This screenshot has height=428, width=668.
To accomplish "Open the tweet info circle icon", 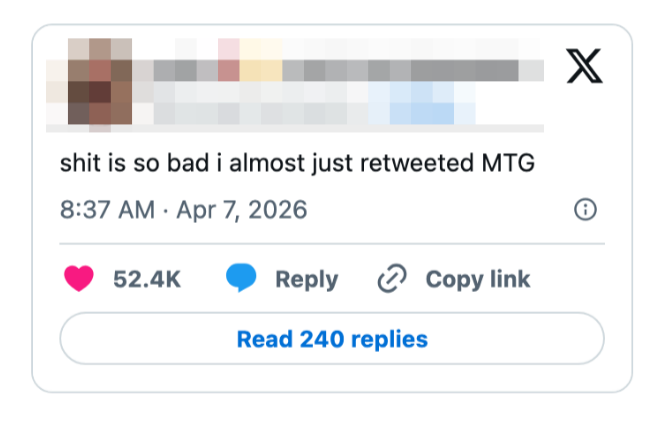I will [x=586, y=210].
